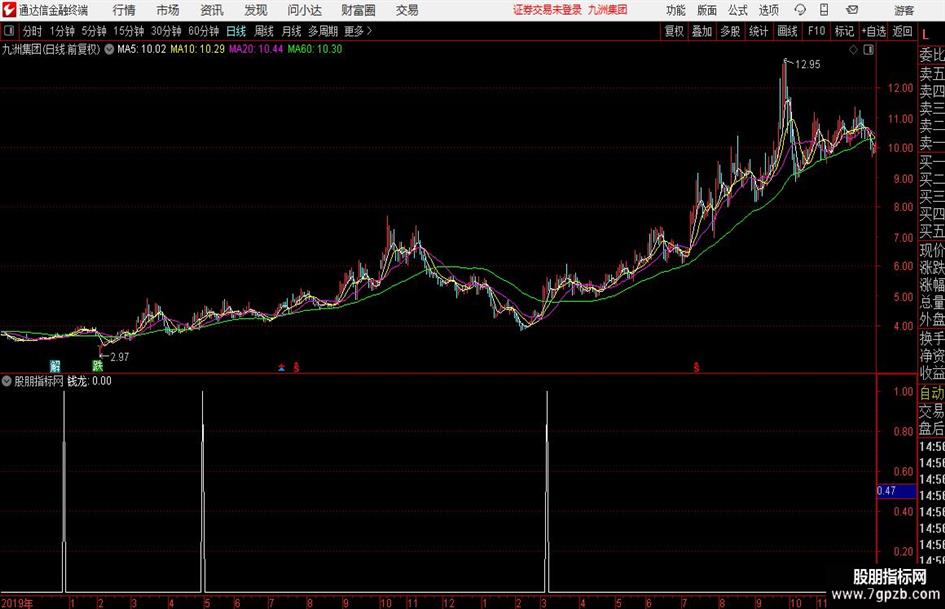
Task: Click the 九洲集团 stock name in title bar
Action: (608, 10)
